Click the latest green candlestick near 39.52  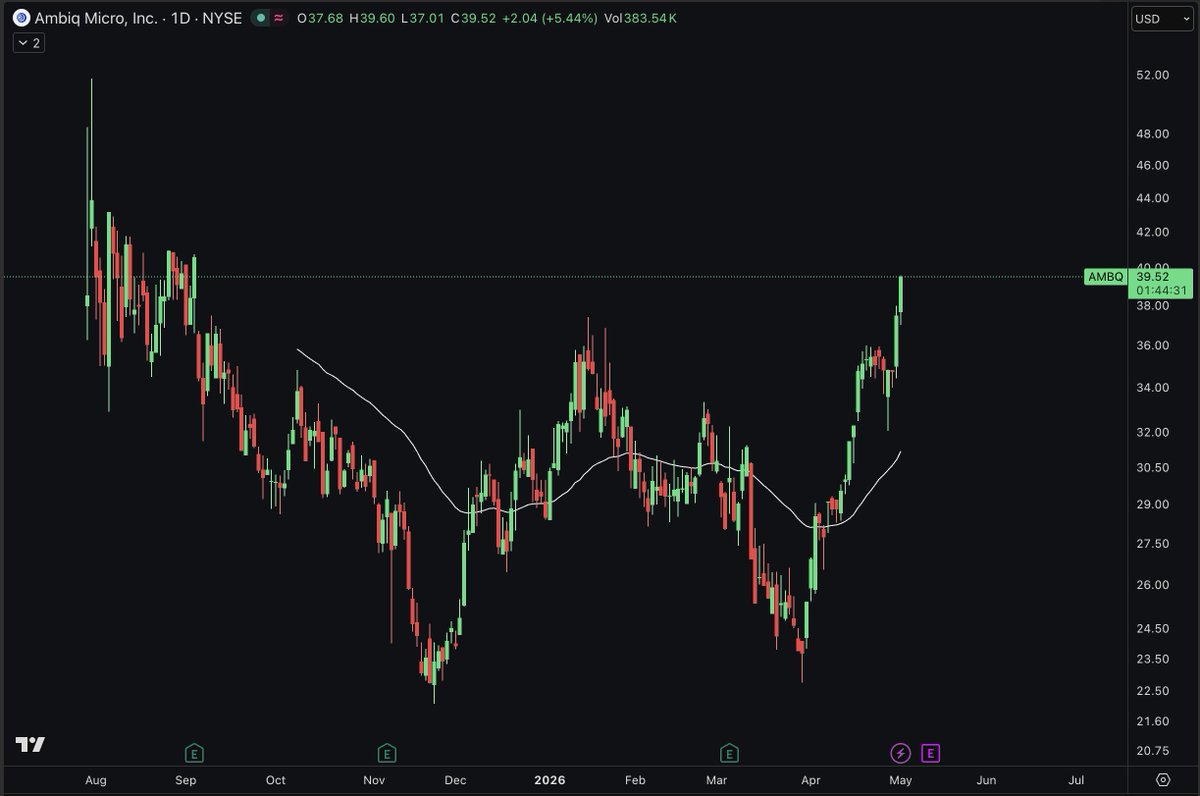[x=901, y=295]
